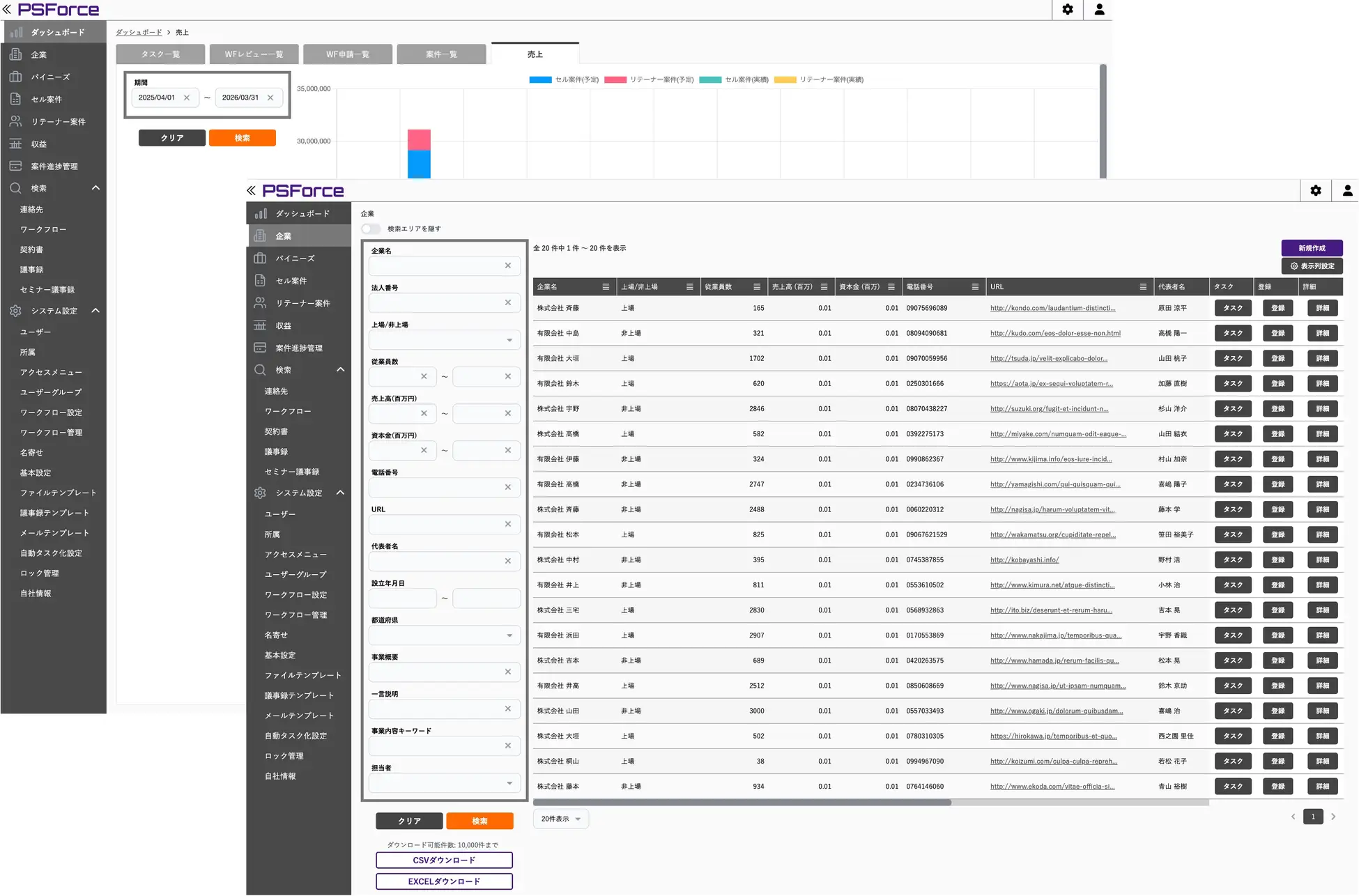This screenshot has width=1359, height=896.
Task: Open the 都道府県 dropdown
Action: coord(444,635)
